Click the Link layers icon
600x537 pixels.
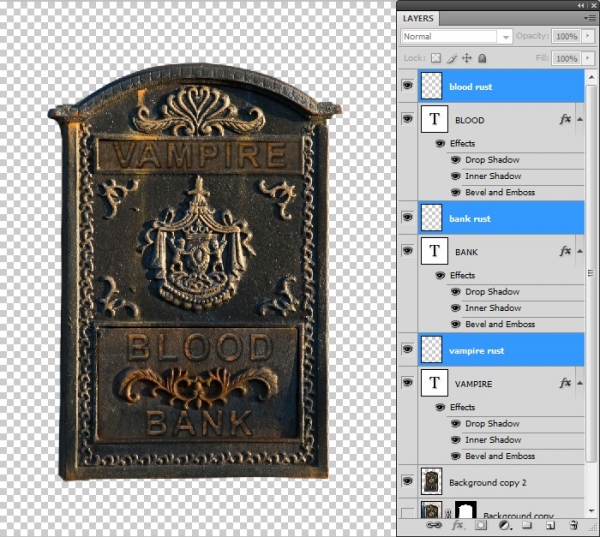tap(434, 525)
